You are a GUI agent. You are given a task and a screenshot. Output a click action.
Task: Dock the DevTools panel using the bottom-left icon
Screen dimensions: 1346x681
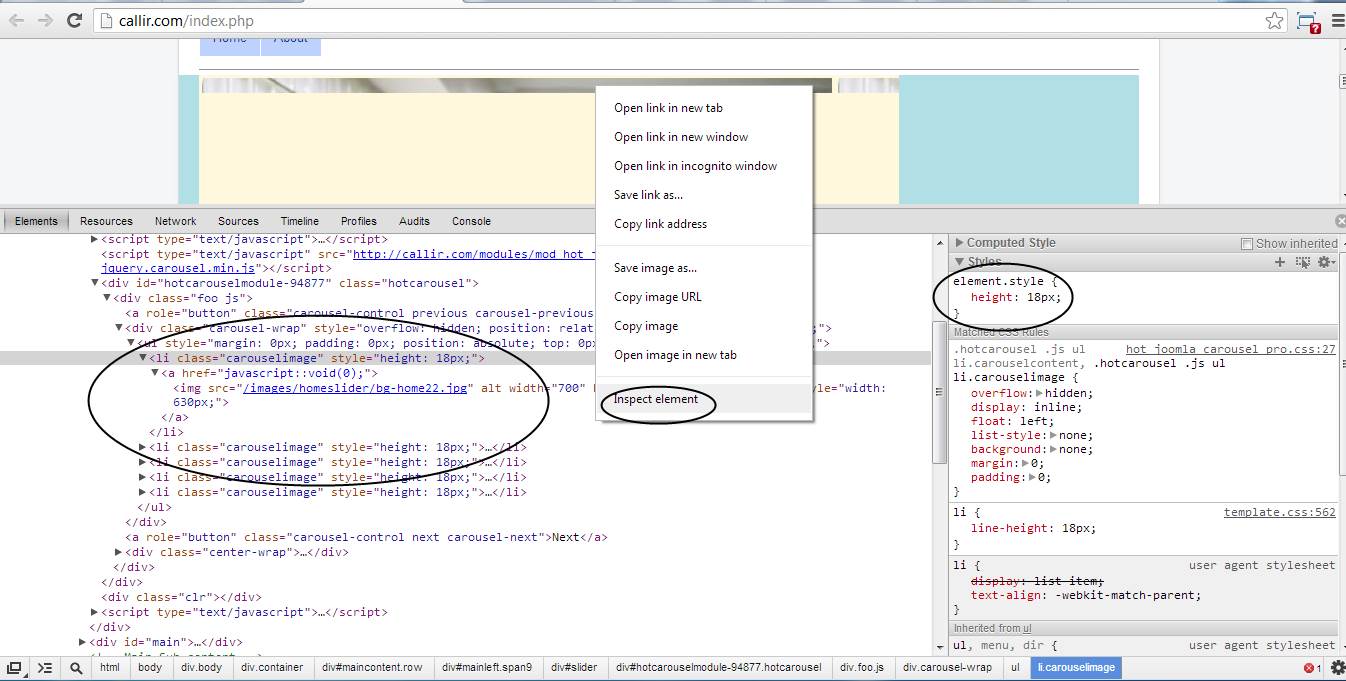14,667
